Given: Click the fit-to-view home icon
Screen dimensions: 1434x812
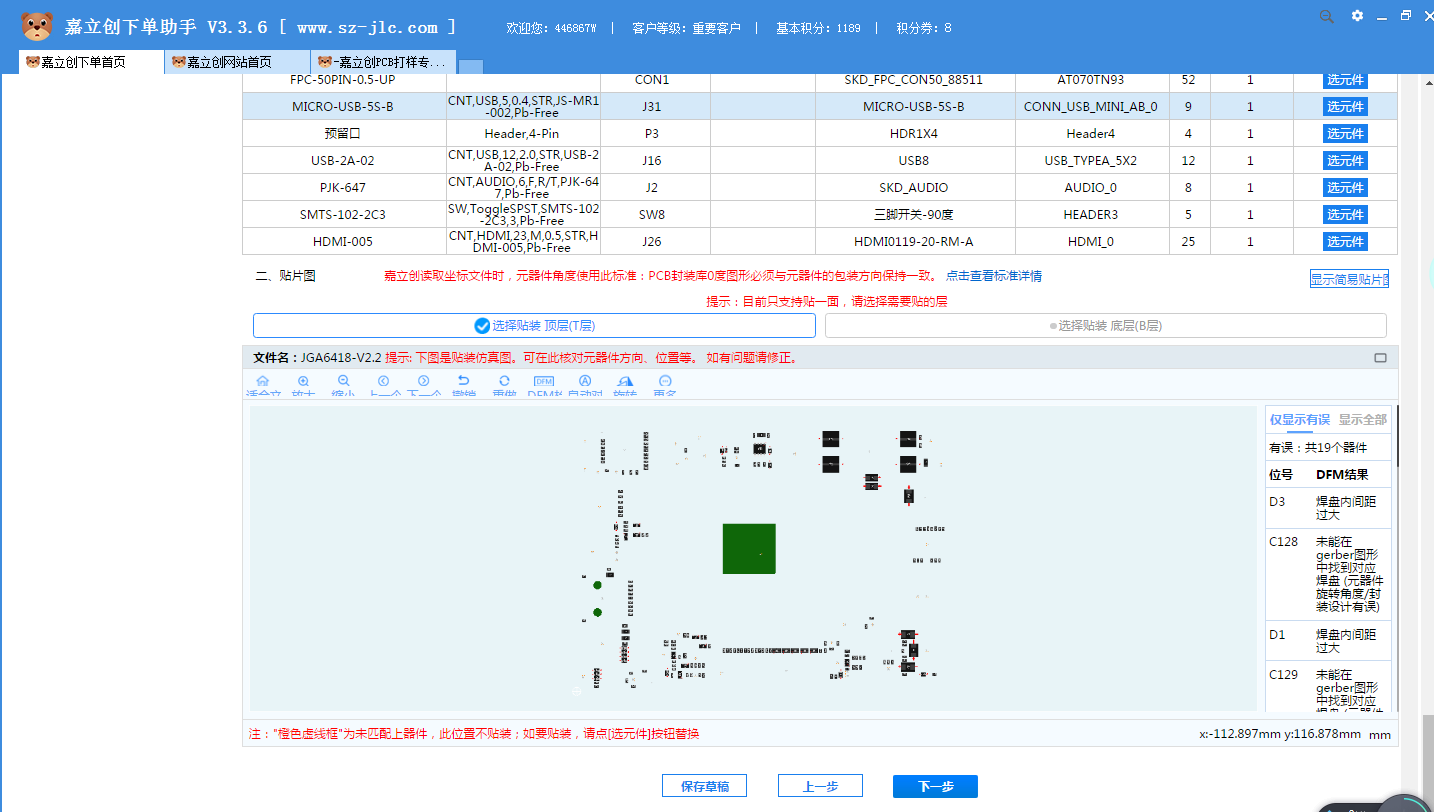Looking at the screenshot, I should point(263,382).
